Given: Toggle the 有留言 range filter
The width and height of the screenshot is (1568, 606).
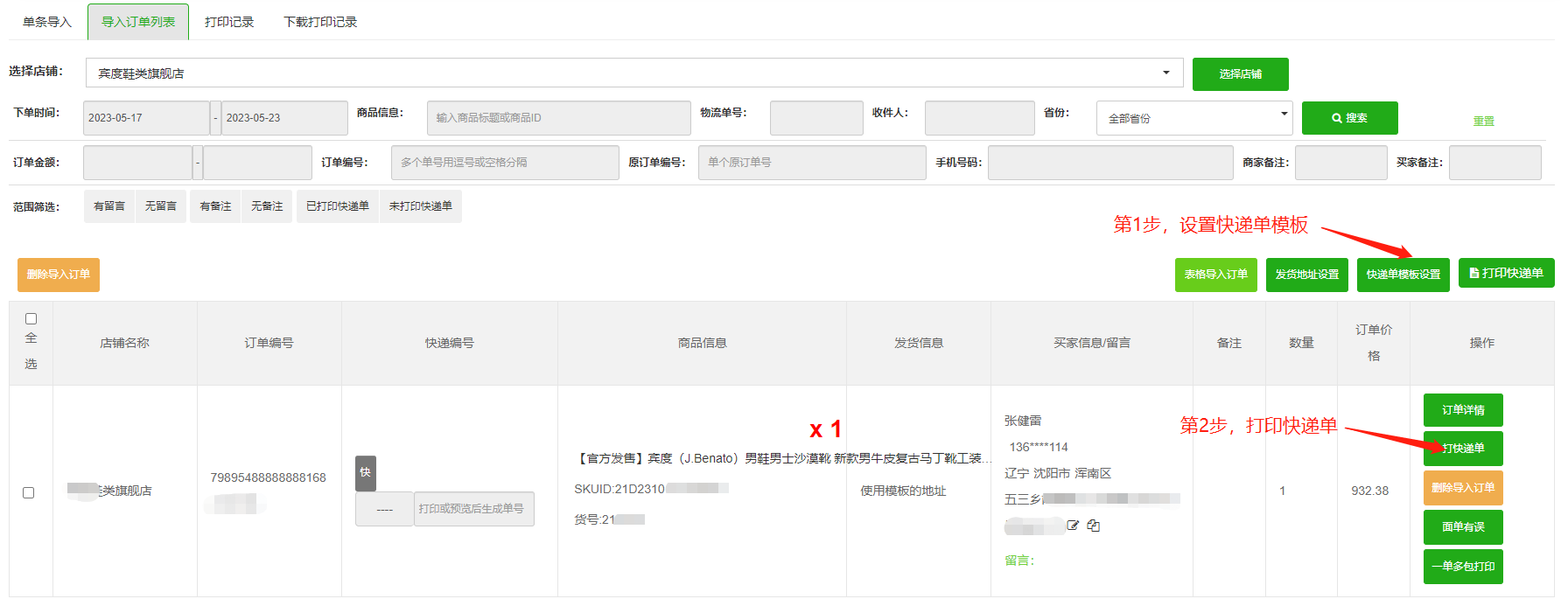Looking at the screenshot, I should 109,206.
